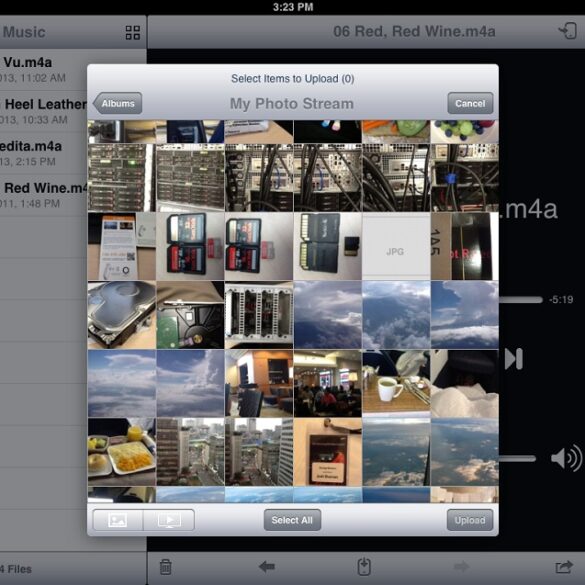
Task: Go back to Albums list
Action: (118, 103)
